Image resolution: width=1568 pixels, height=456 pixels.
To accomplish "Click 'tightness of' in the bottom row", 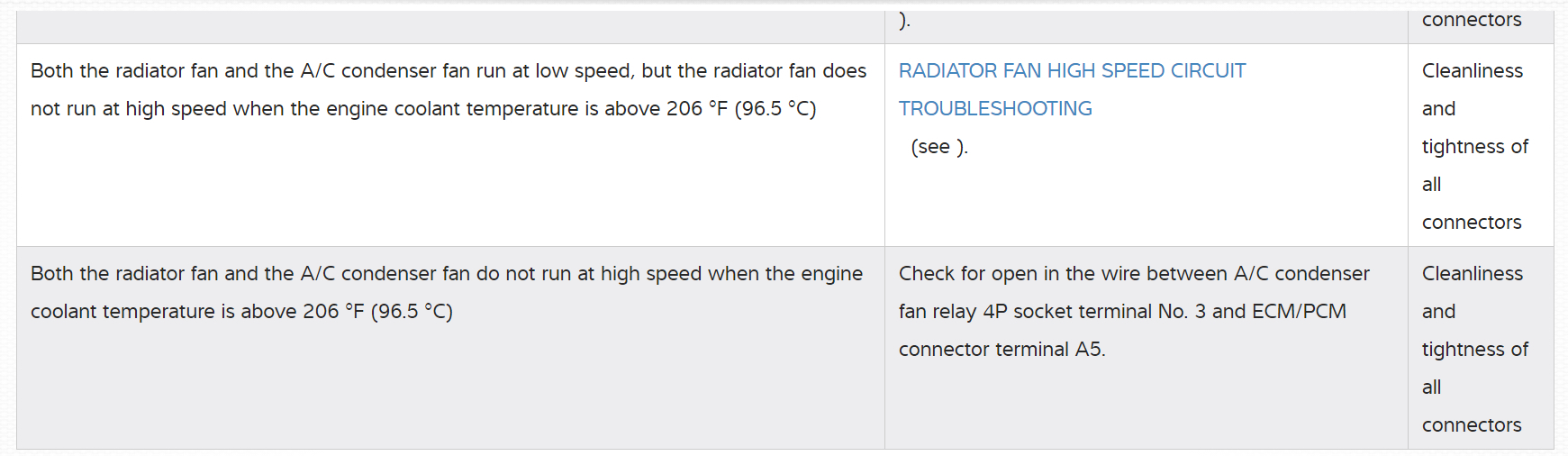I will coord(1474,350).
